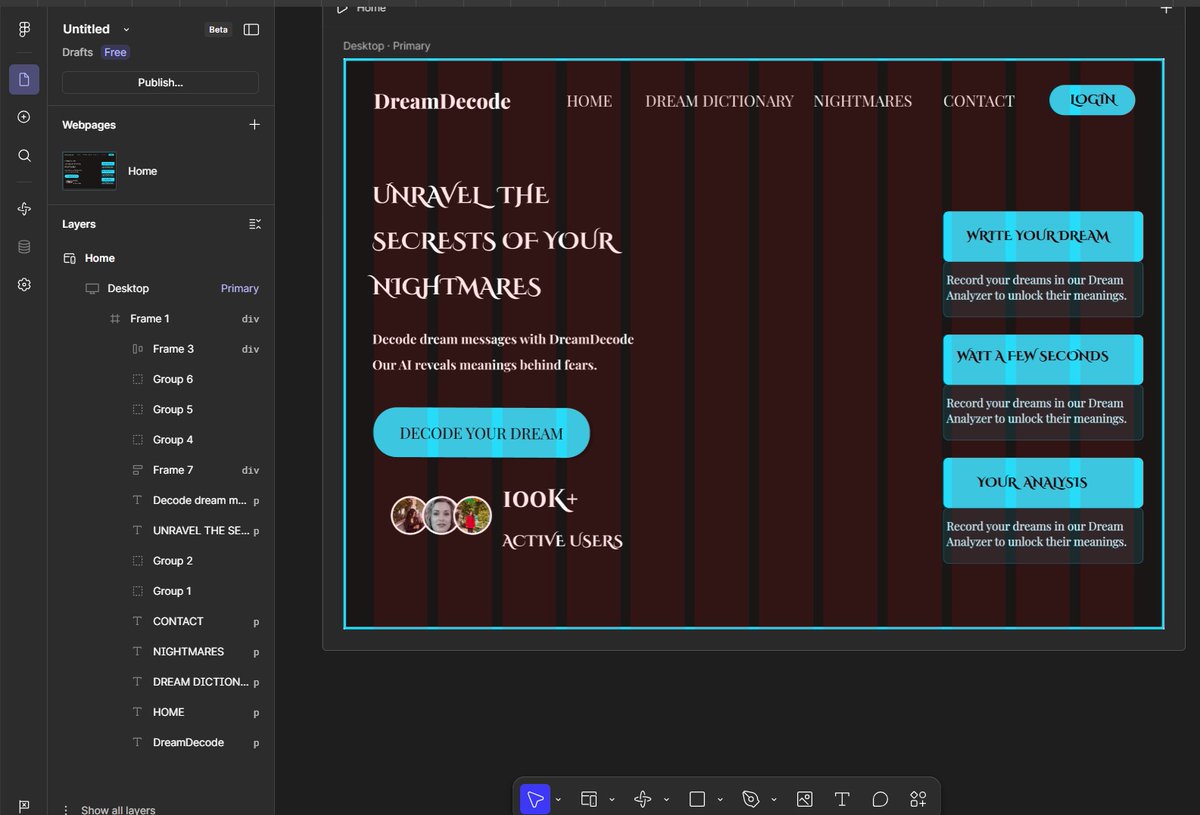Viewport: 1200px width, 815px height.
Task: Select the Primary label on Desktop layer
Action: coord(240,288)
